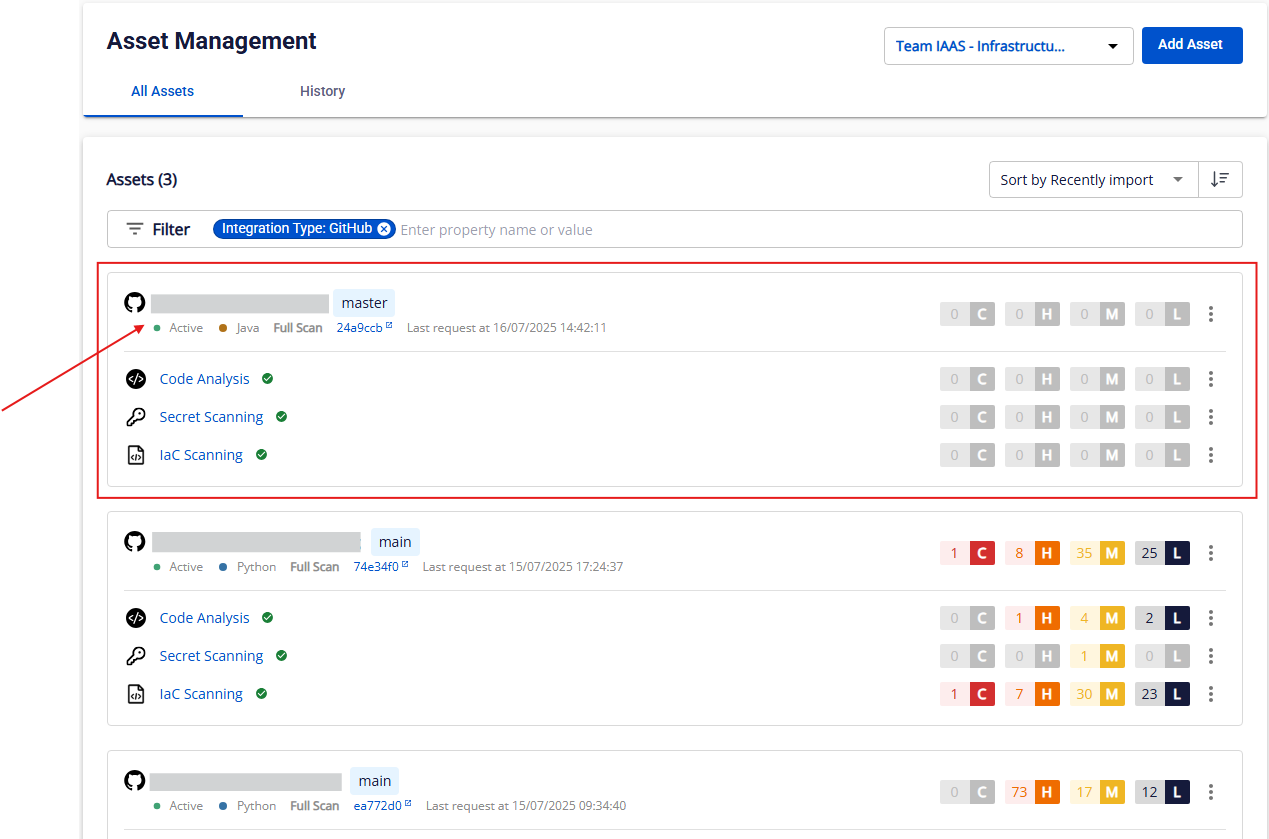Screen dimensions: 1269x839
Task: Open commit link 24a9ccb
Action: click(x=359, y=328)
